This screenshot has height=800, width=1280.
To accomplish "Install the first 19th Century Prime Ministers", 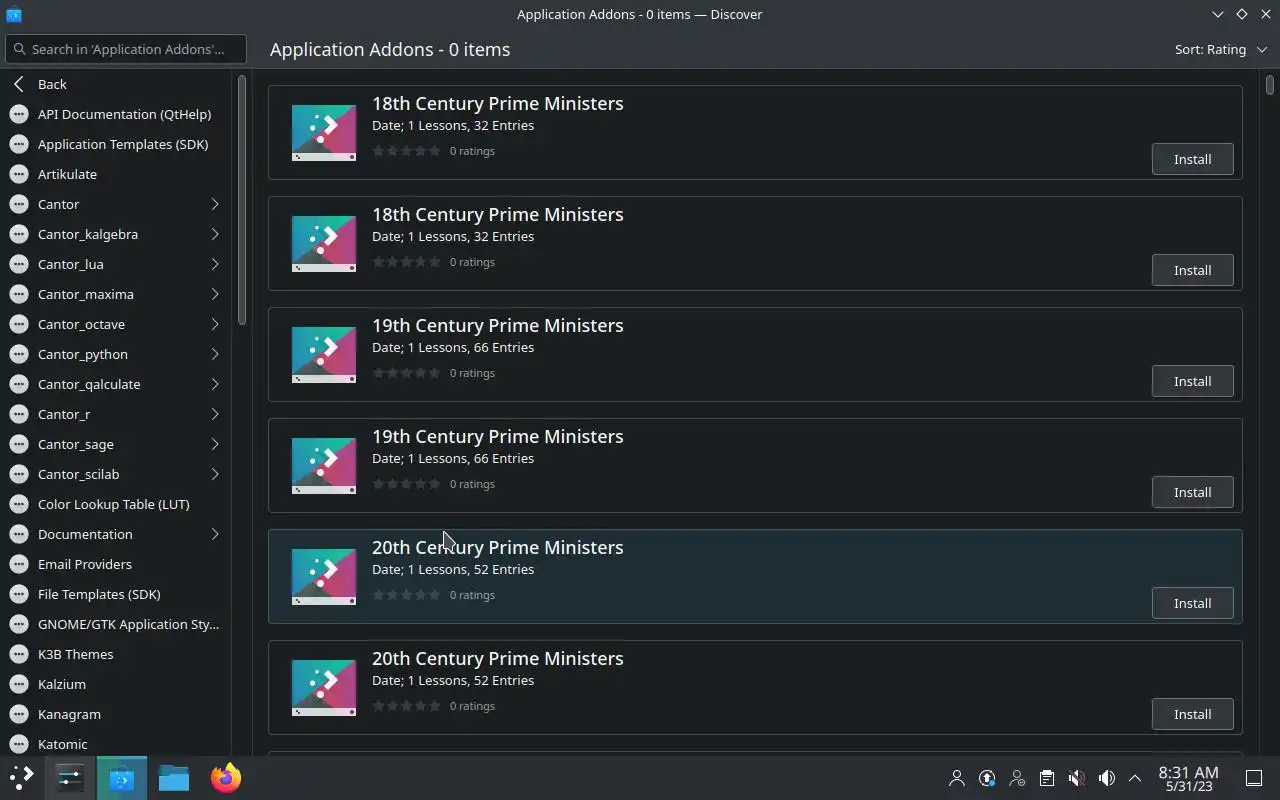I will pyautogui.click(x=1192, y=381).
